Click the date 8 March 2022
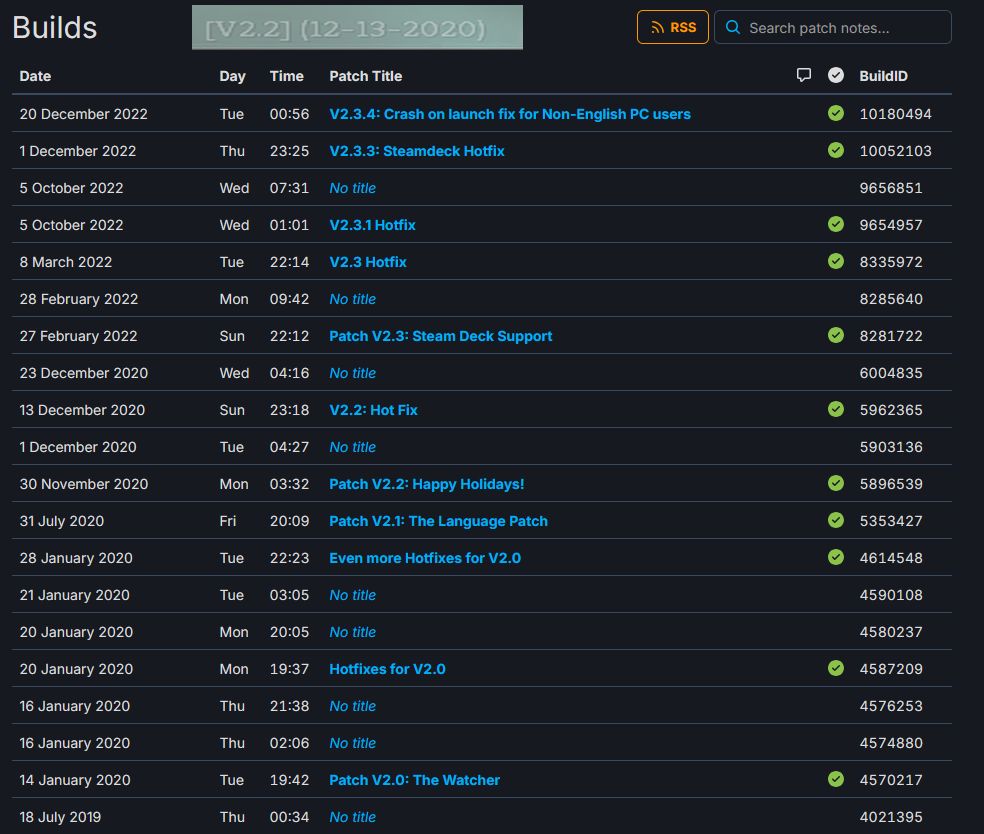This screenshot has height=834, width=984. coord(66,262)
